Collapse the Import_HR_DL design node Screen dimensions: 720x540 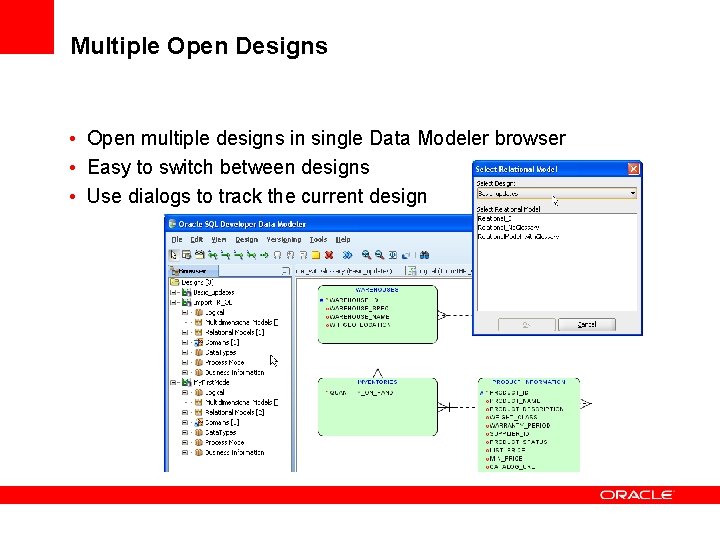[x=174, y=303]
